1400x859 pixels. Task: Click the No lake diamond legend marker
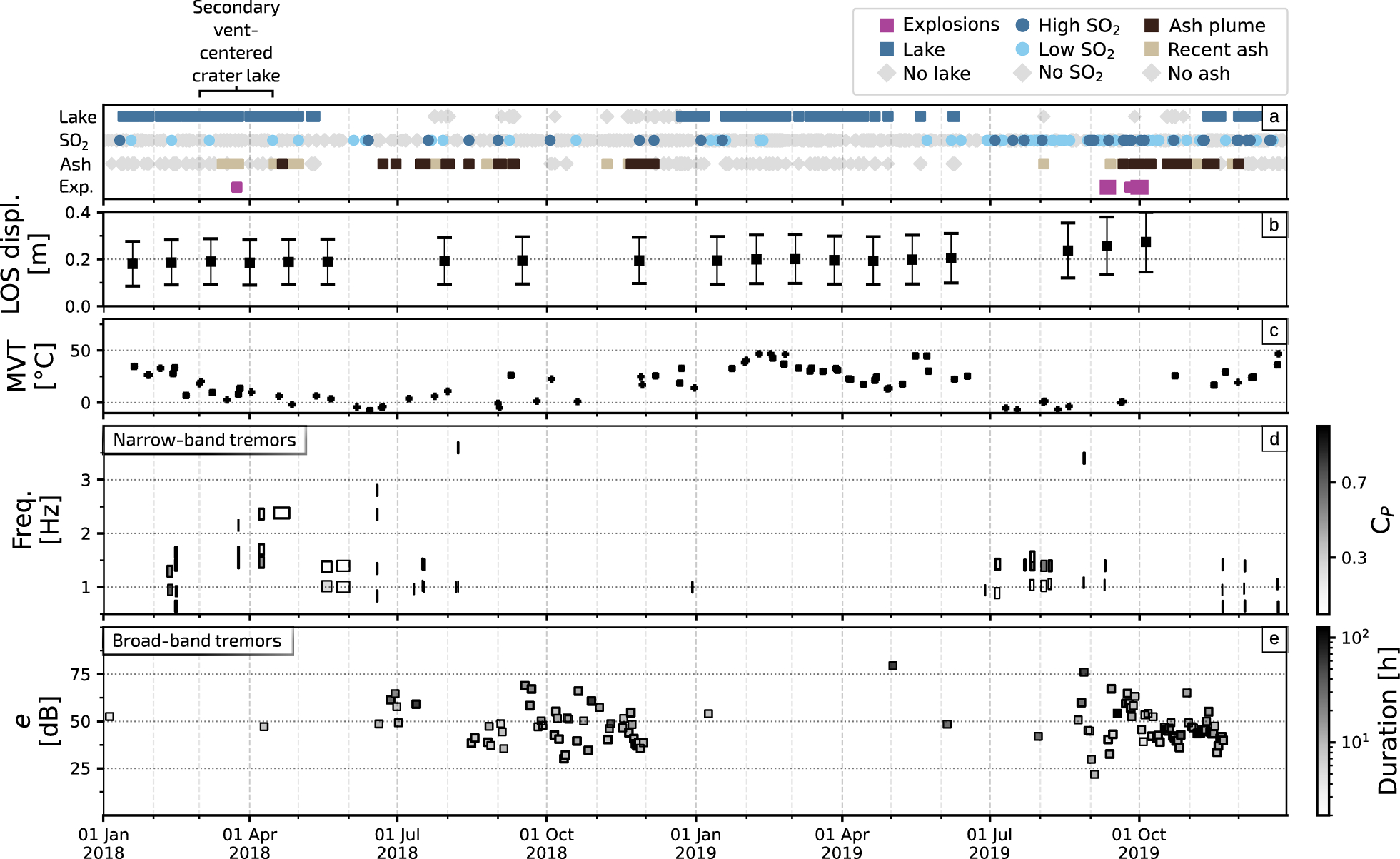click(x=886, y=73)
